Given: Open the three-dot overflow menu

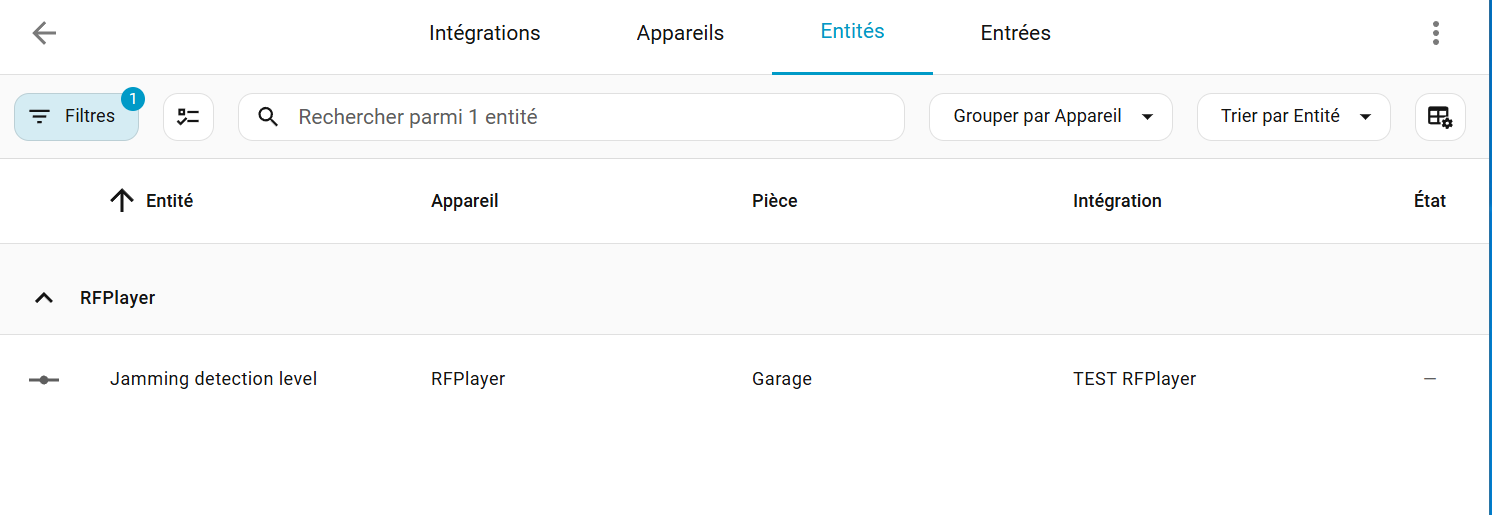Looking at the screenshot, I should point(1435,33).
